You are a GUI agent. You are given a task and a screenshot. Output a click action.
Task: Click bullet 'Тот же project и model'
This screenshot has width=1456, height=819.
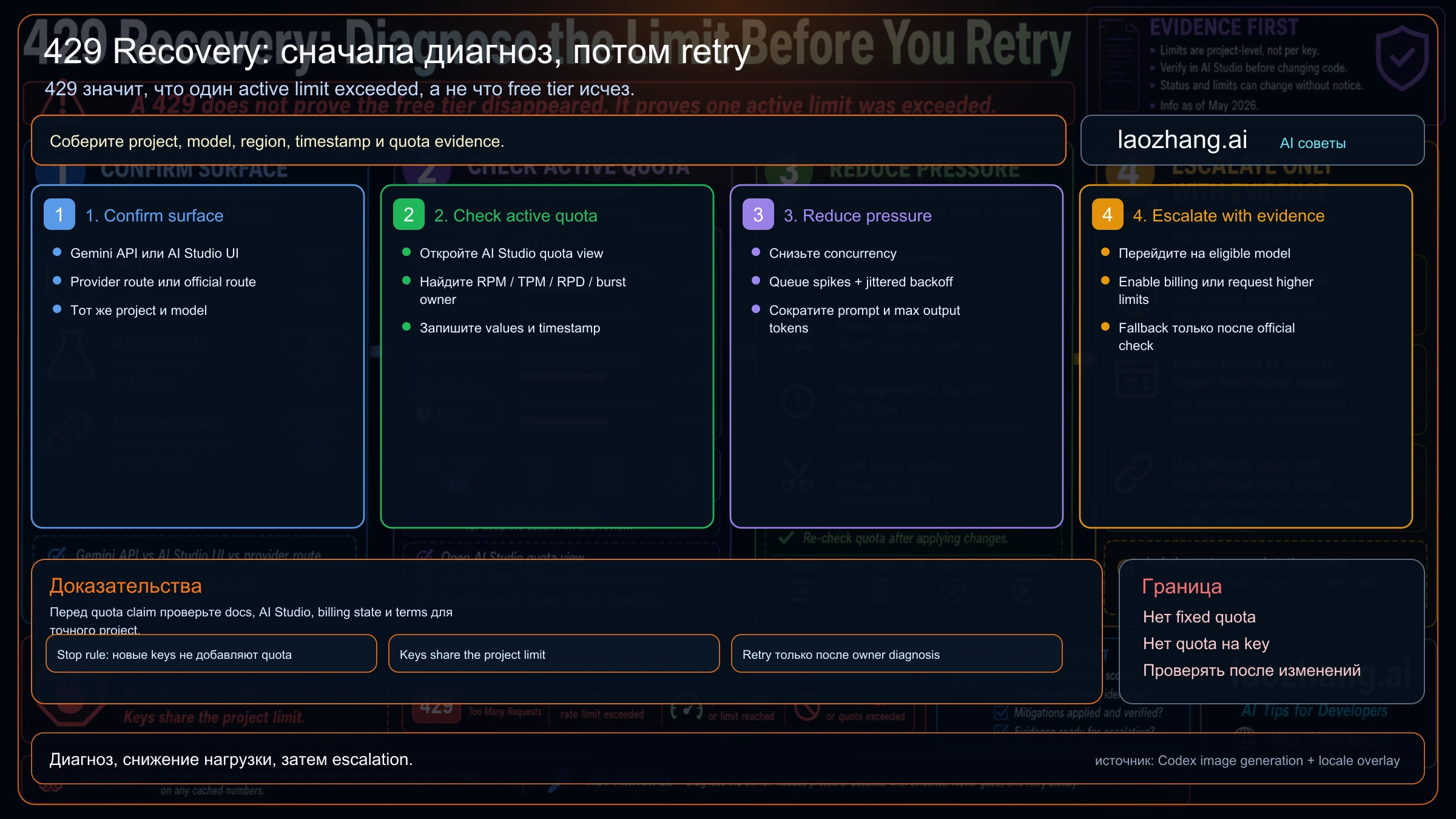click(138, 311)
